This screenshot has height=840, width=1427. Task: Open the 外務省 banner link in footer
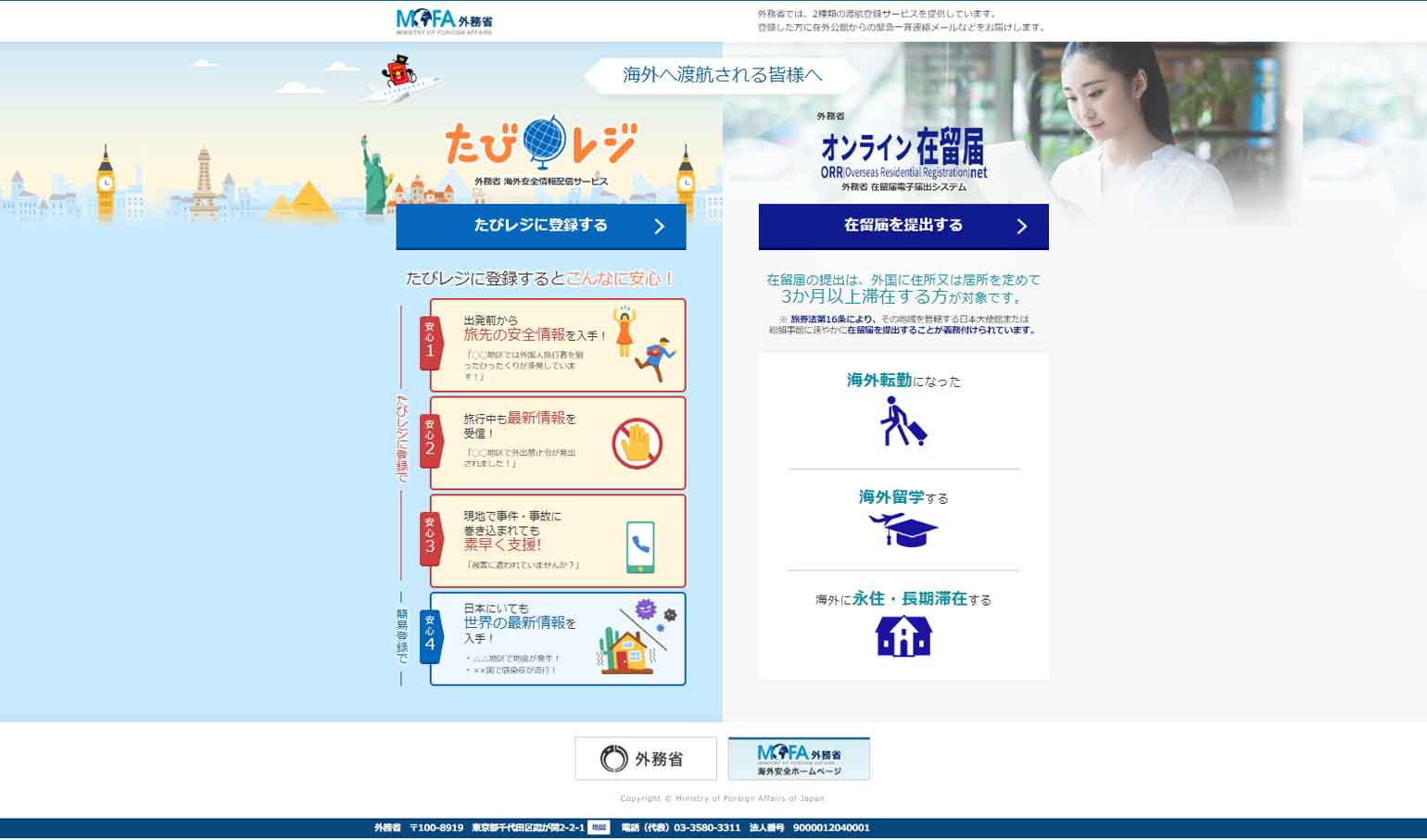coord(646,759)
